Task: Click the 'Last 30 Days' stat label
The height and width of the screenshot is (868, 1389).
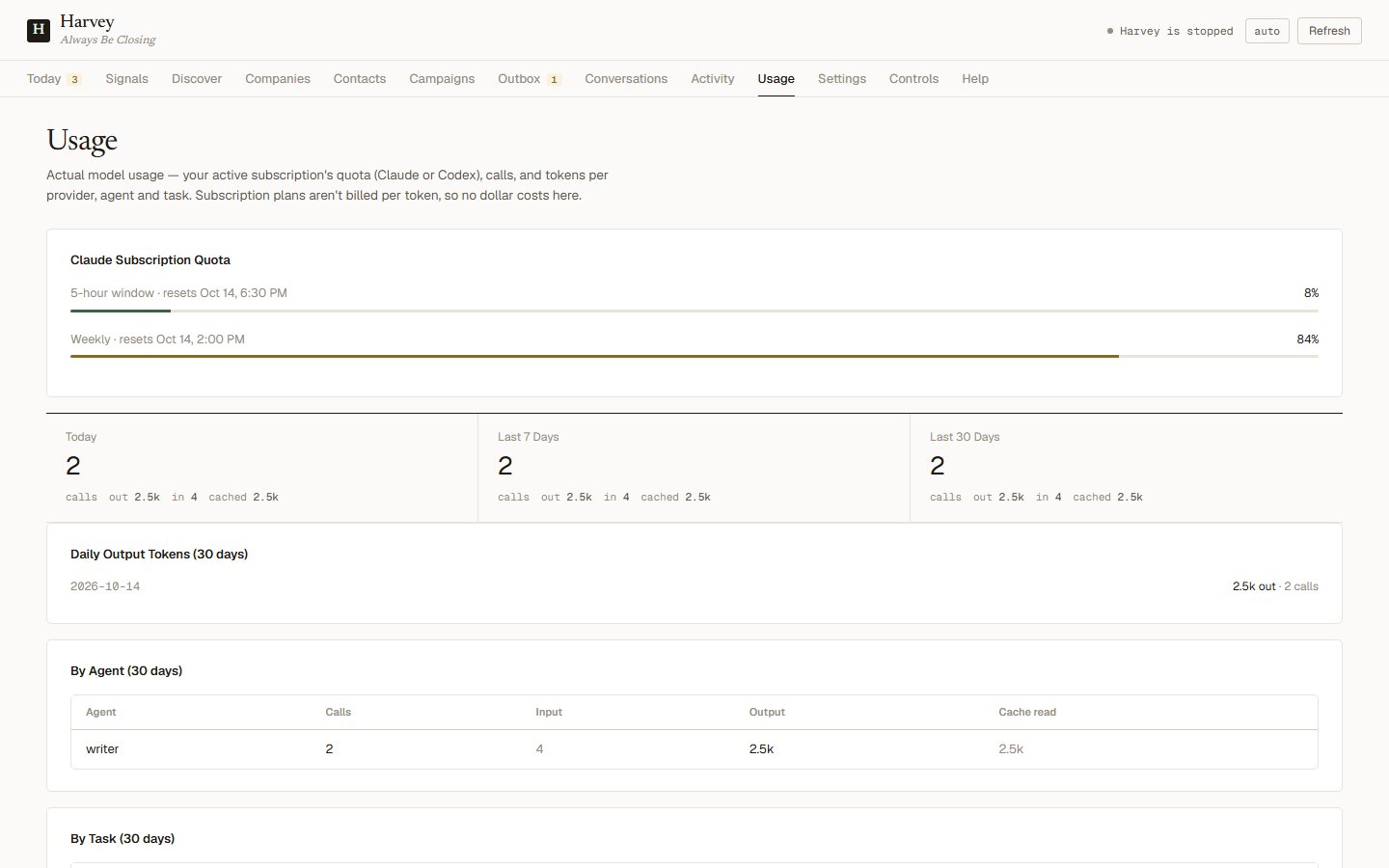Action: click(965, 437)
